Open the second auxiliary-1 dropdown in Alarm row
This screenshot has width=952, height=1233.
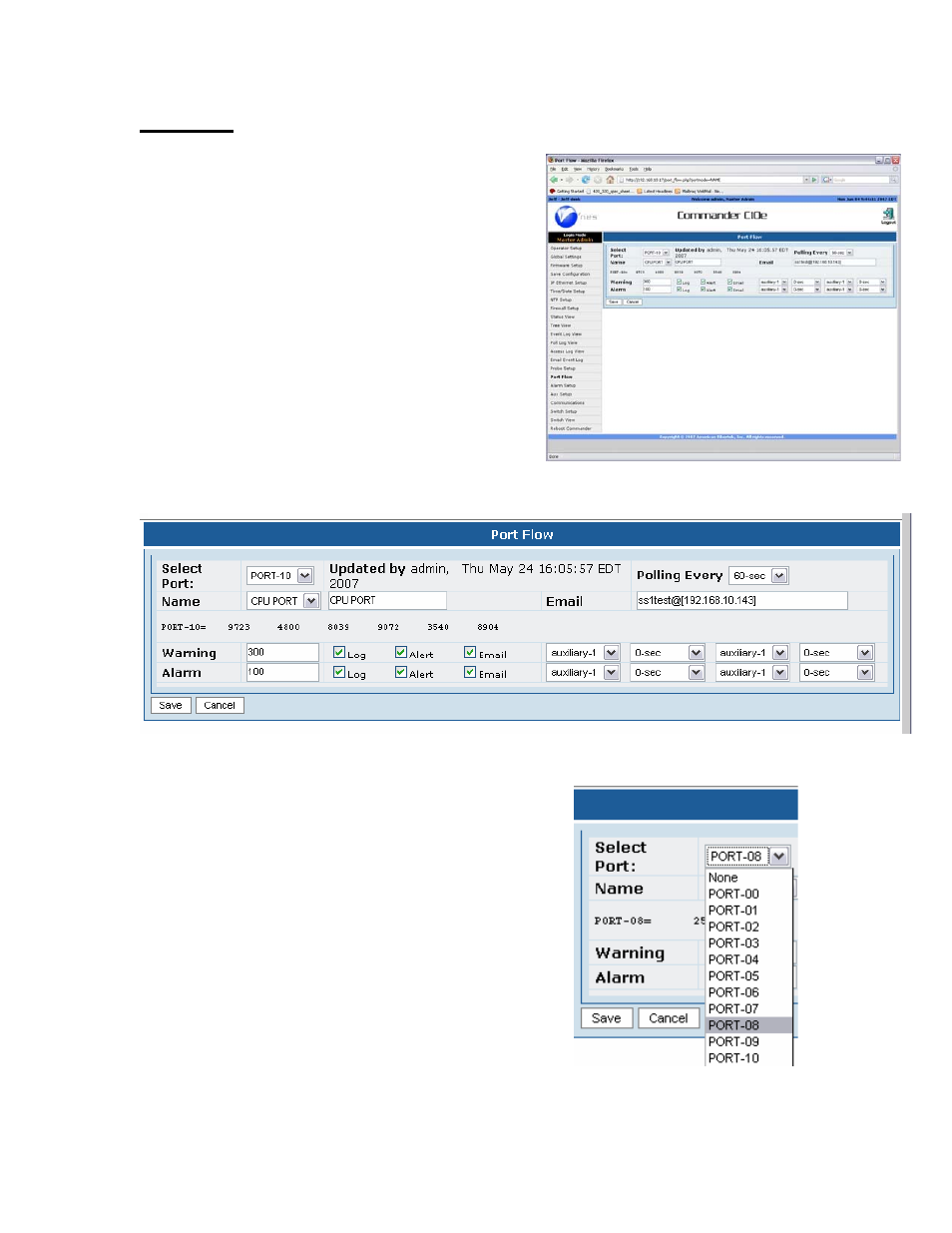tap(752, 672)
